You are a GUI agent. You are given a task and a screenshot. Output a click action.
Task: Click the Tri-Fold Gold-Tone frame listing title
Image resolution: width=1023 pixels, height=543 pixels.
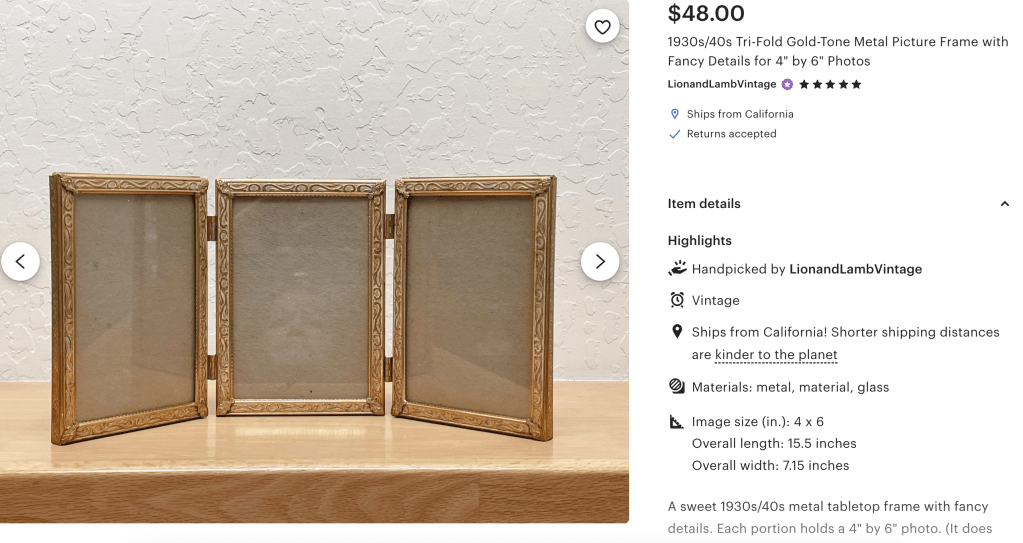838,51
